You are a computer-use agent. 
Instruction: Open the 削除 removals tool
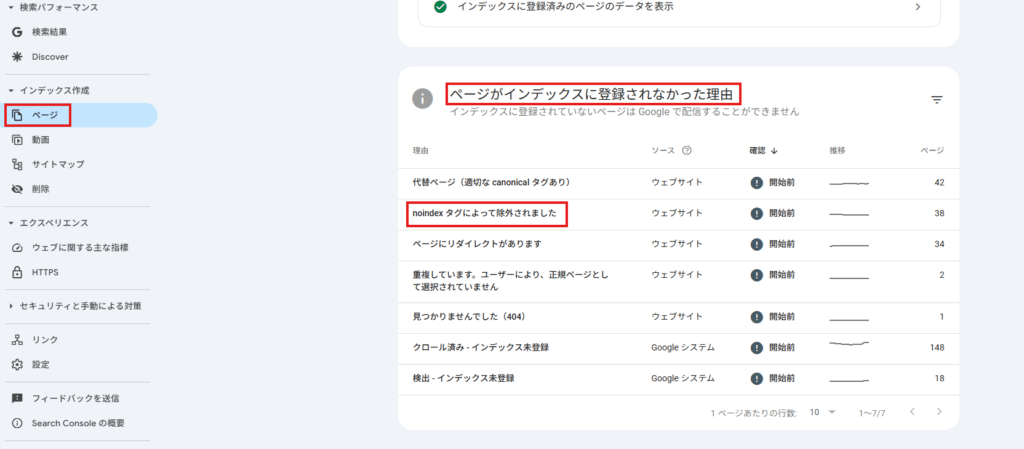click(x=41, y=189)
